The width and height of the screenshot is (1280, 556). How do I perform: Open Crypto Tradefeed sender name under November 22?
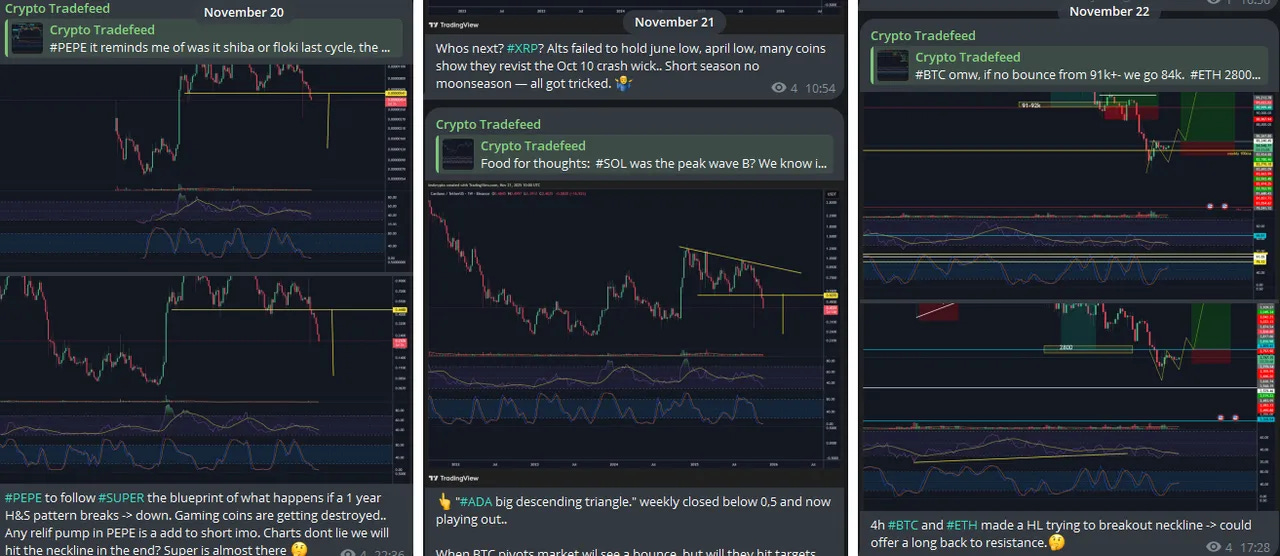tap(922, 35)
